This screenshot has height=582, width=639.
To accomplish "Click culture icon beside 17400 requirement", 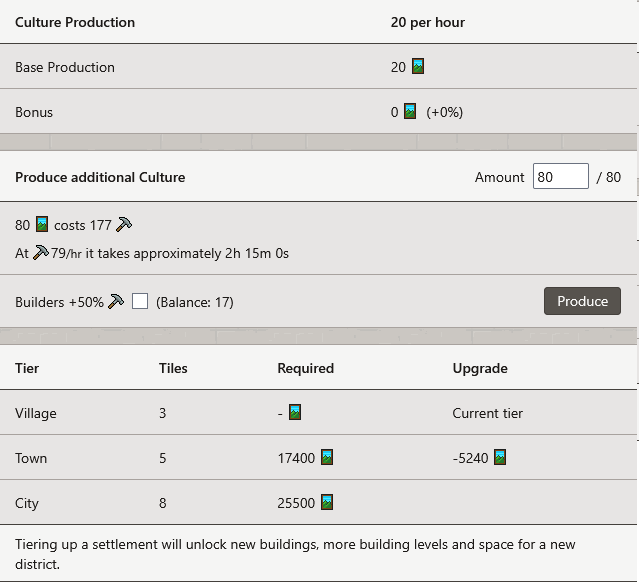I will pyautogui.click(x=326, y=458).
